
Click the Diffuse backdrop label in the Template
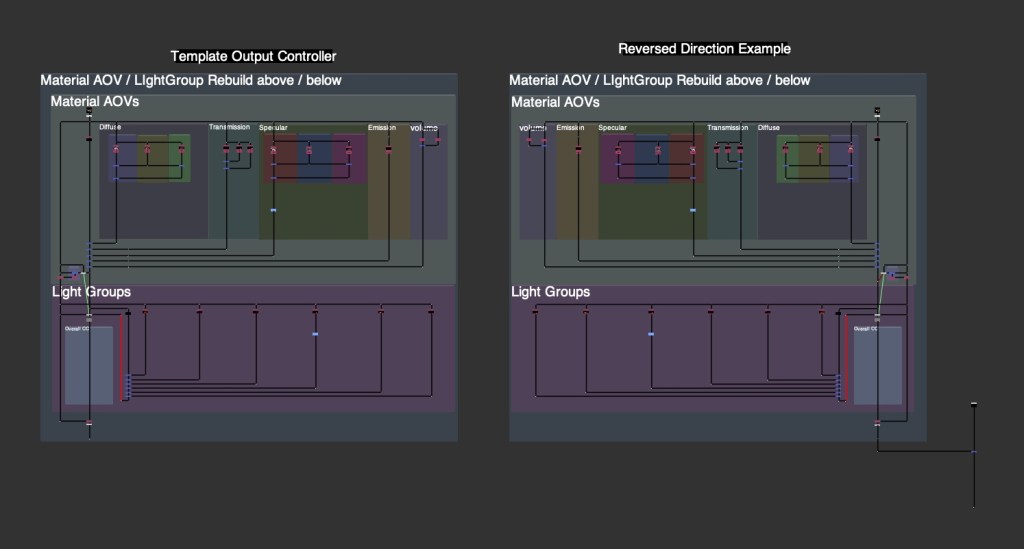coord(110,127)
